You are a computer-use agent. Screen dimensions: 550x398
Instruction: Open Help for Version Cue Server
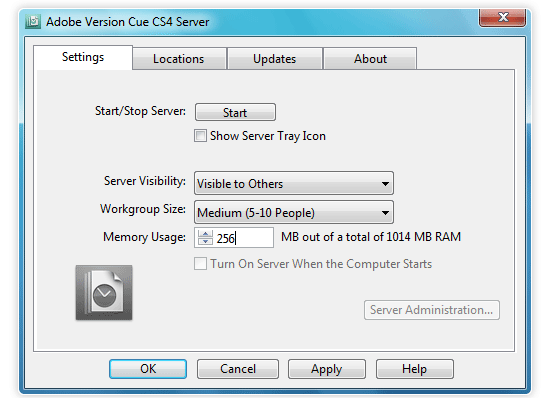coord(415,369)
